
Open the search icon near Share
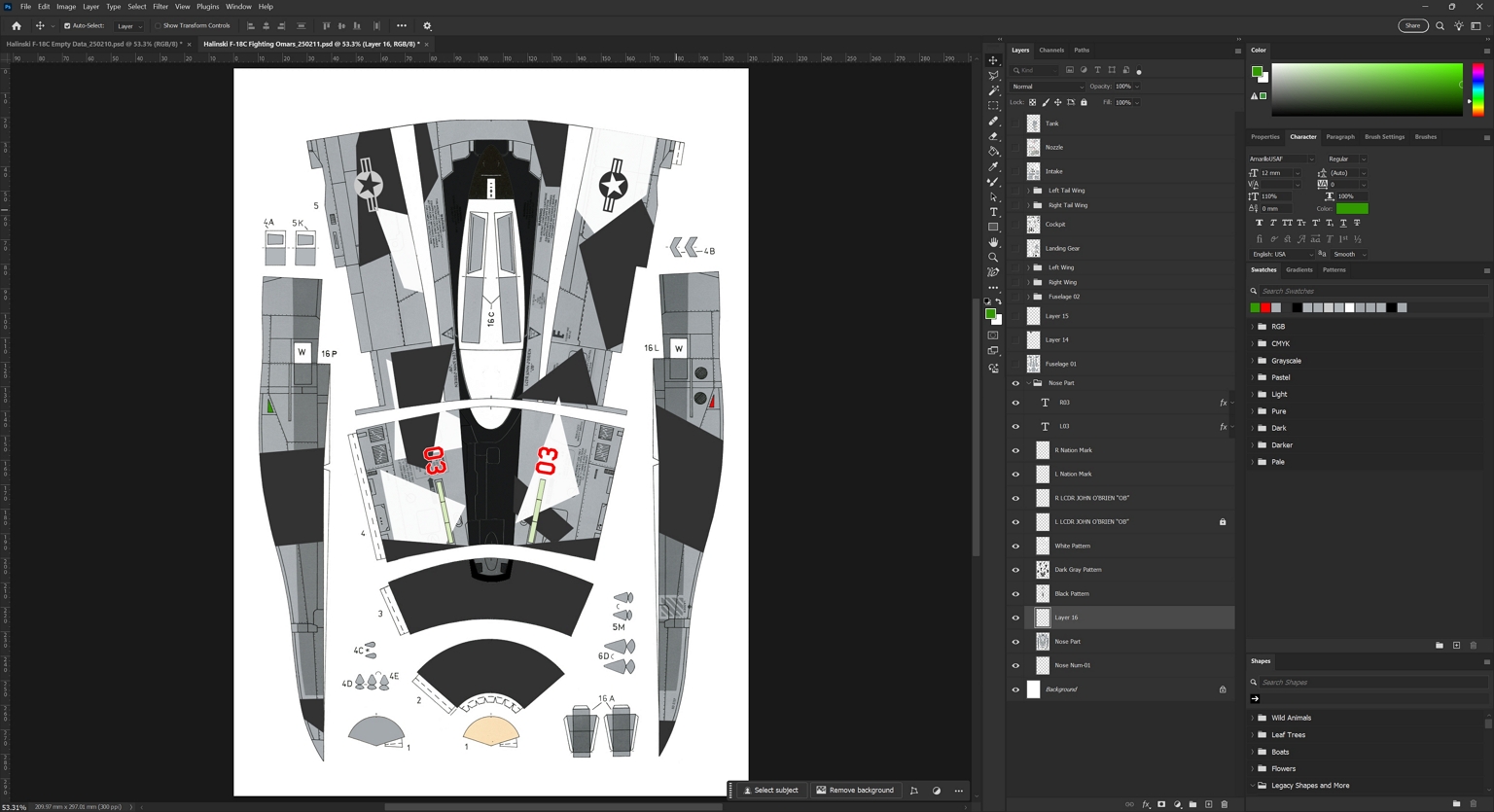1440,26
